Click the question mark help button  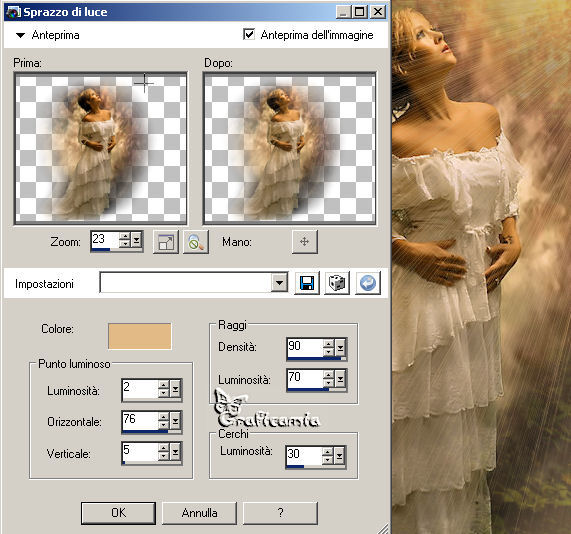pyautogui.click(x=280, y=513)
